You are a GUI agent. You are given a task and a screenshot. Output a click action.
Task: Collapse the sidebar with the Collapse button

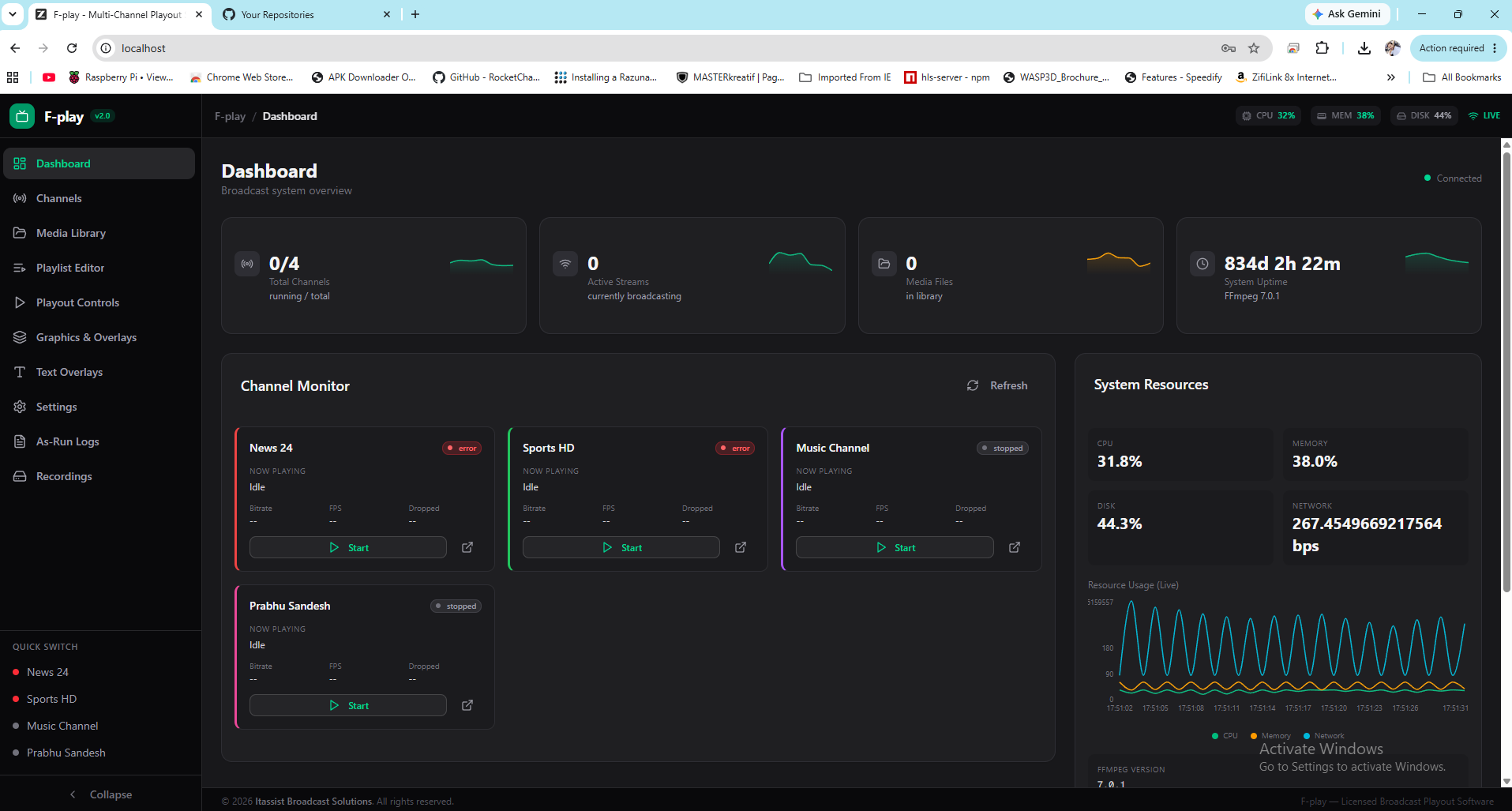[x=100, y=794]
